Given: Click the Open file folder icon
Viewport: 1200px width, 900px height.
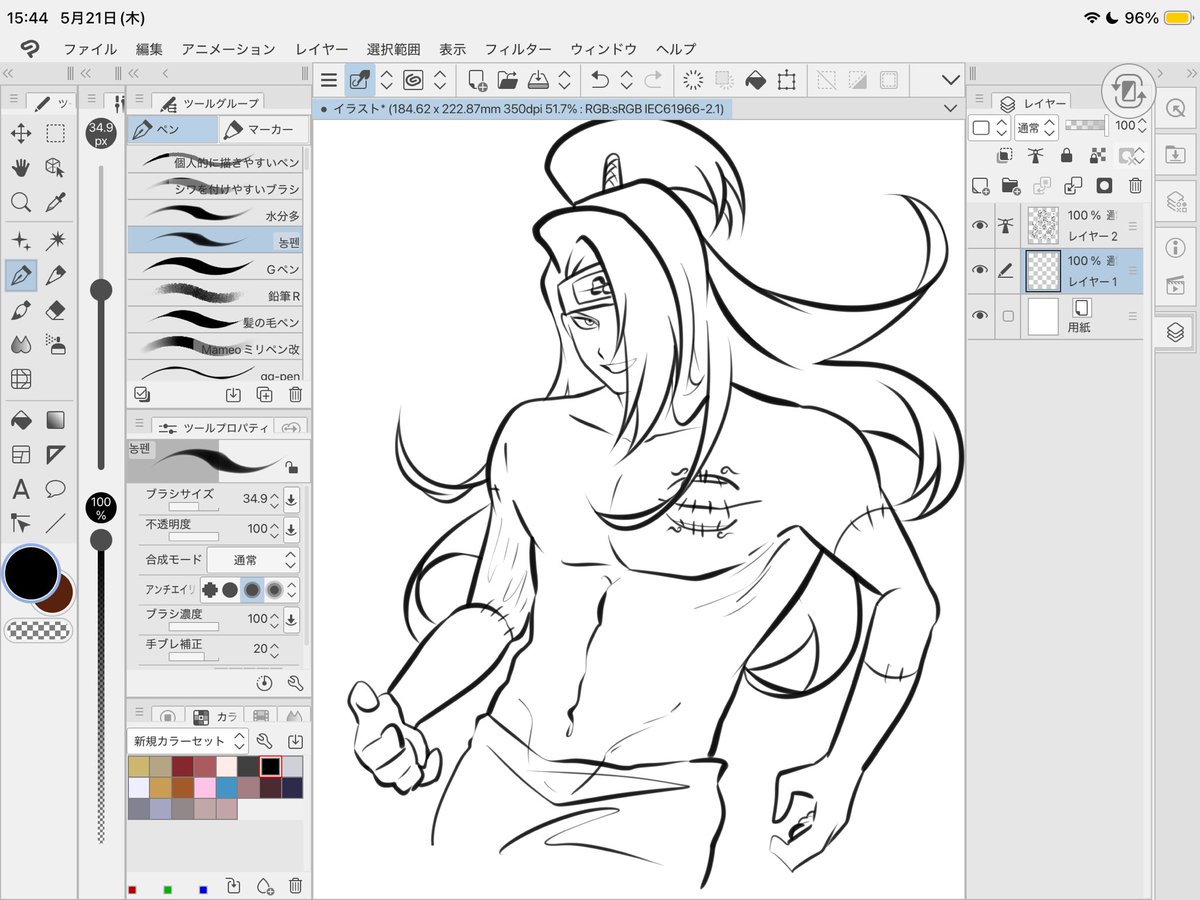Looking at the screenshot, I should pyautogui.click(x=508, y=80).
